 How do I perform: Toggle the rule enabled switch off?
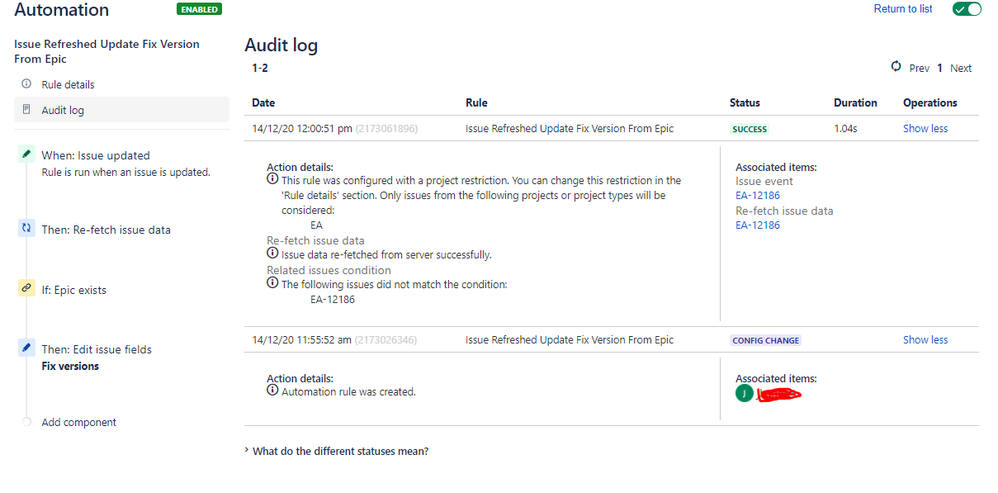click(x=966, y=9)
